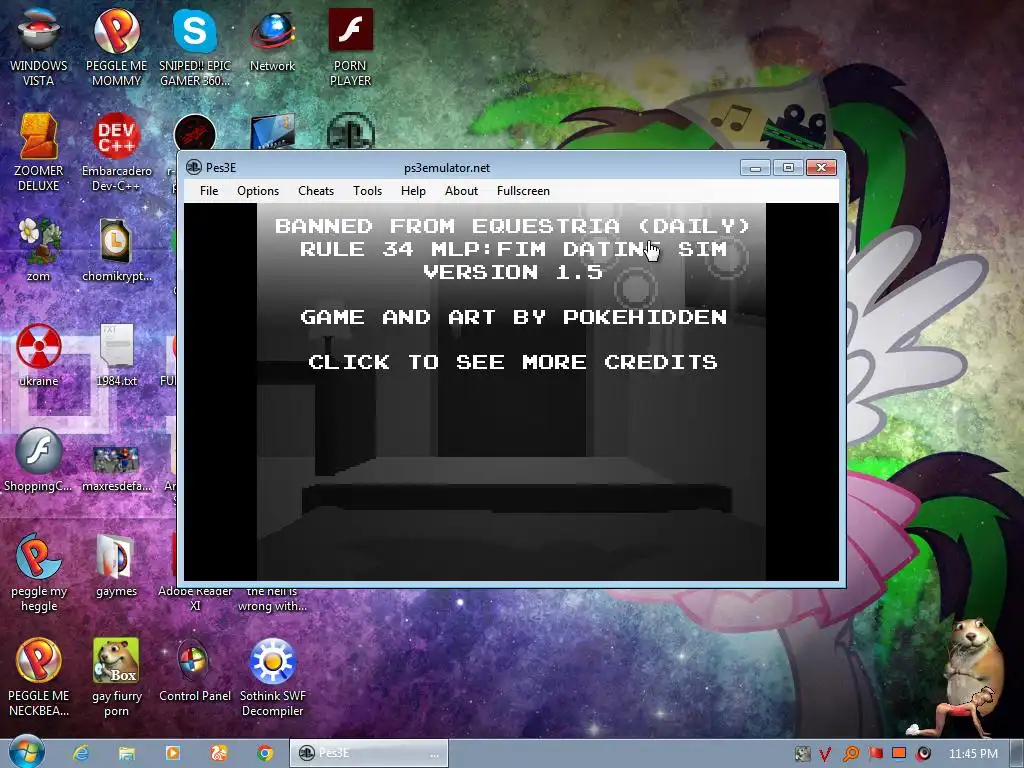
Task: Select the ShoppingC... Flash icon
Action: click(39, 460)
